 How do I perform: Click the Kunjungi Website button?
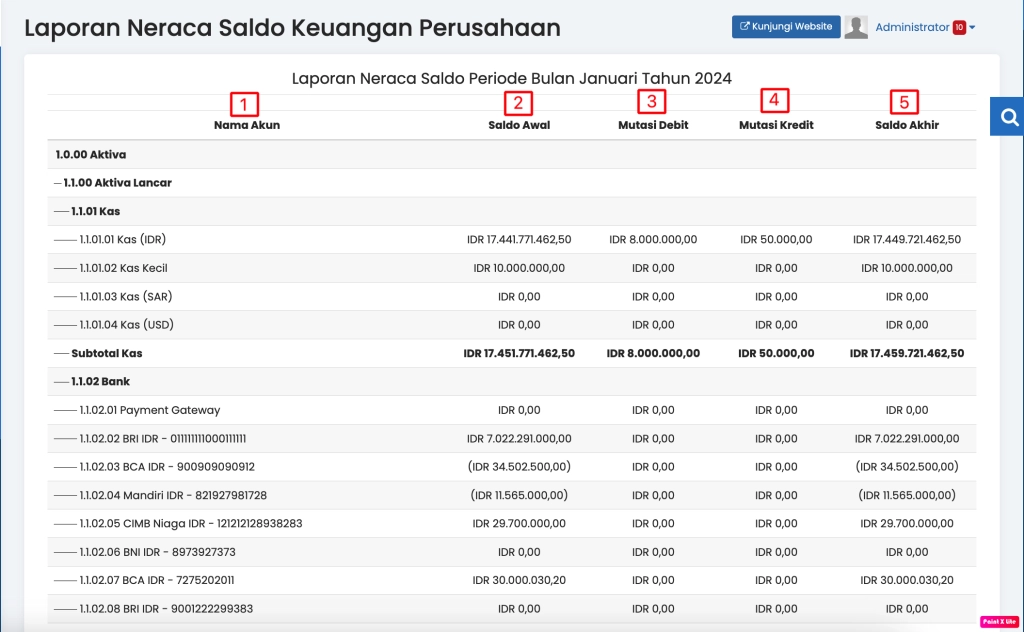click(x=786, y=26)
